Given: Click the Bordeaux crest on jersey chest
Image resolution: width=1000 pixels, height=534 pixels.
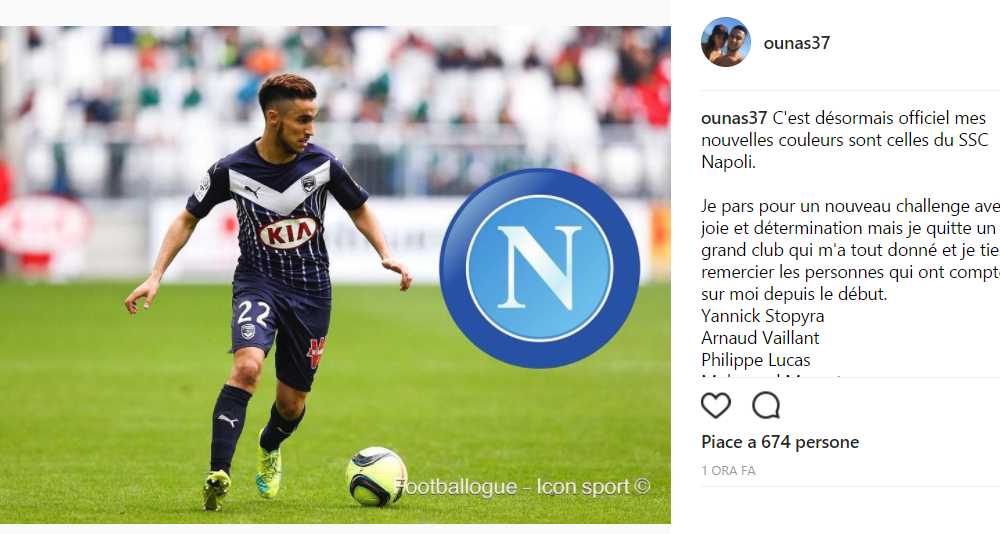Looking at the screenshot, I should tap(309, 184).
